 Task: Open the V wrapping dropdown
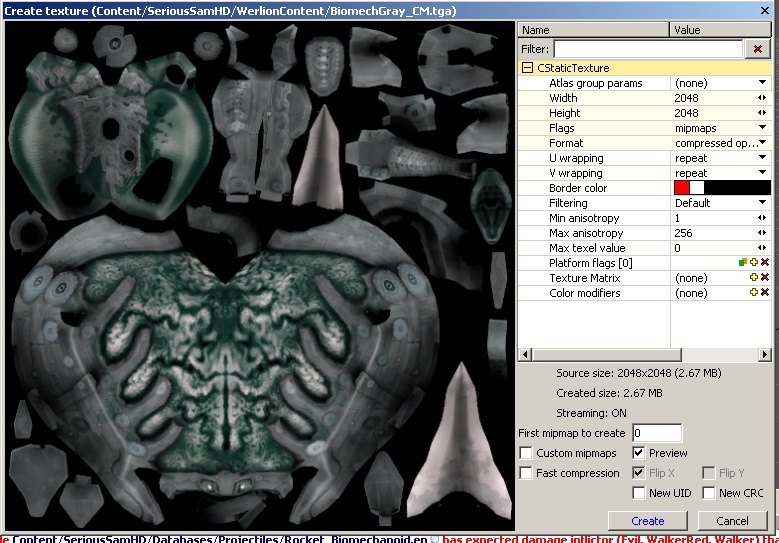[762, 172]
